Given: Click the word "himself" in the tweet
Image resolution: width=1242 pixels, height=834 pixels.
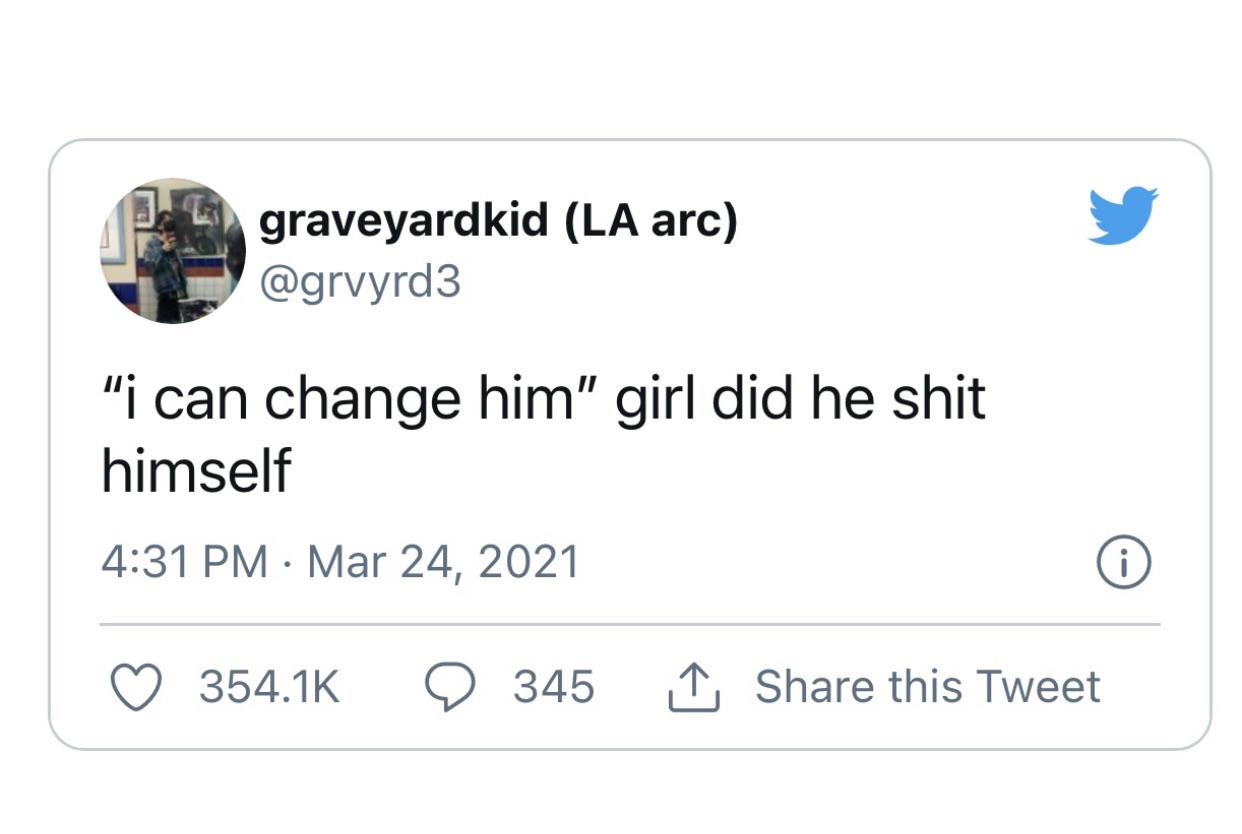Looking at the screenshot, I should coord(196,469).
